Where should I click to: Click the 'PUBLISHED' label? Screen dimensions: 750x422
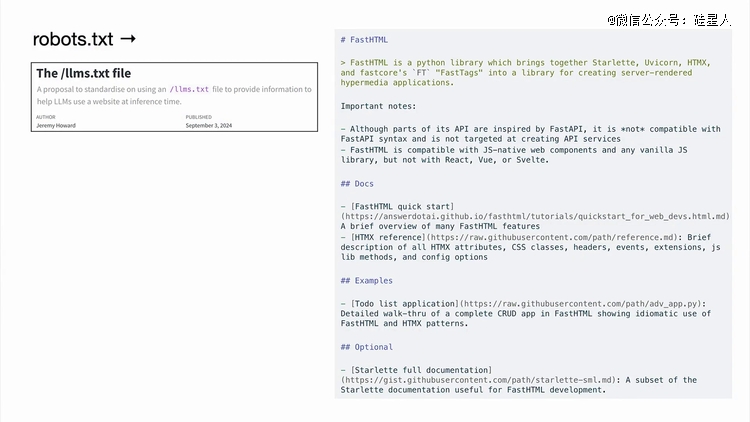click(x=199, y=117)
